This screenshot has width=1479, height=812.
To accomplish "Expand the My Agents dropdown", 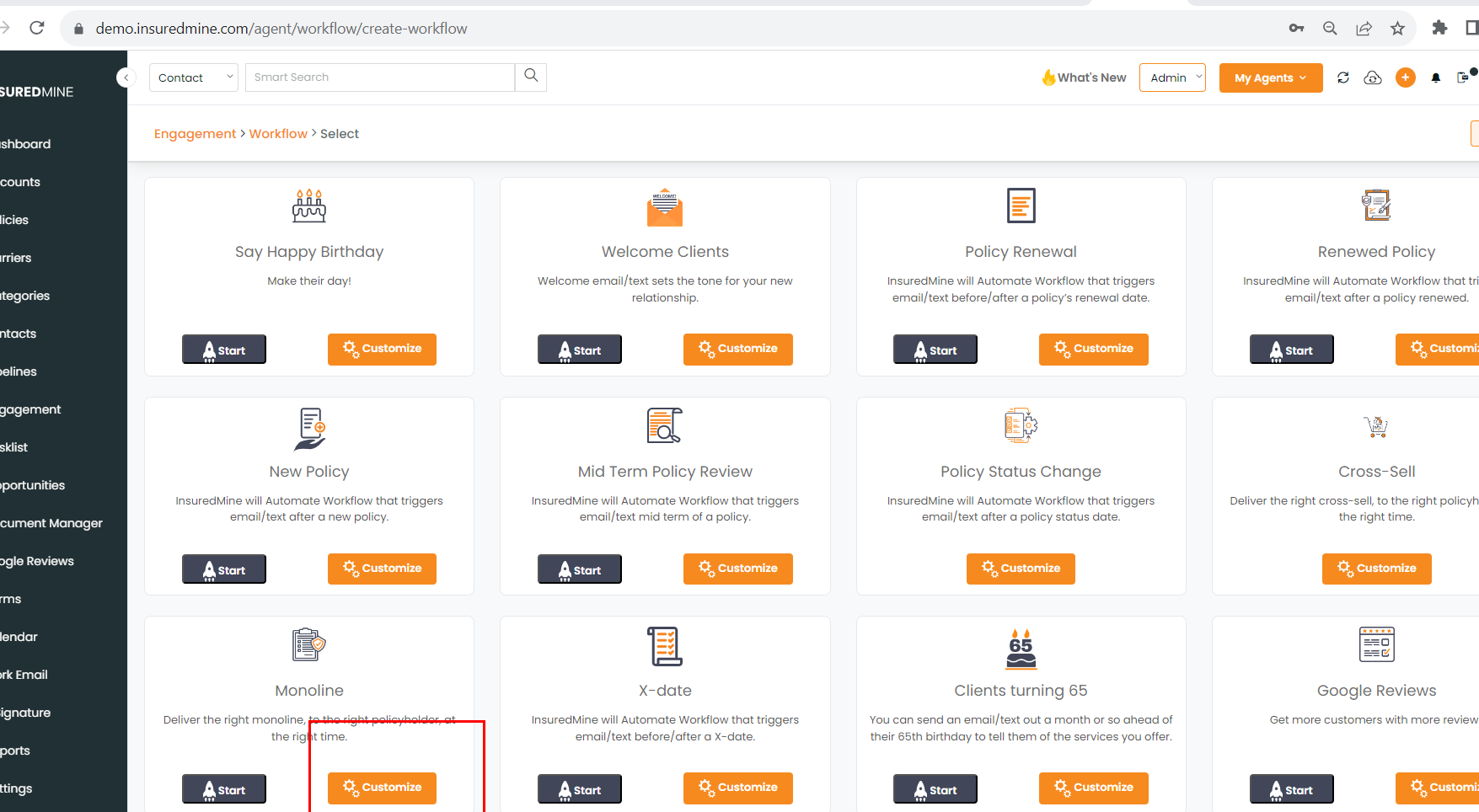I will [x=1270, y=77].
